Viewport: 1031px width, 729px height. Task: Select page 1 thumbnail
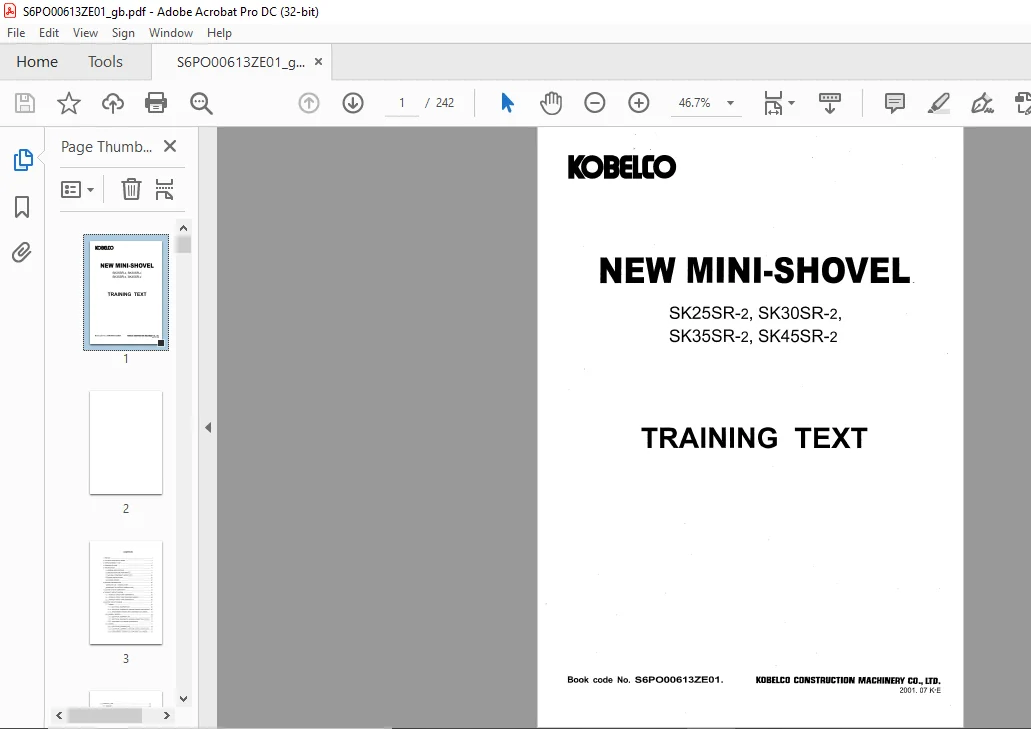tap(126, 293)
